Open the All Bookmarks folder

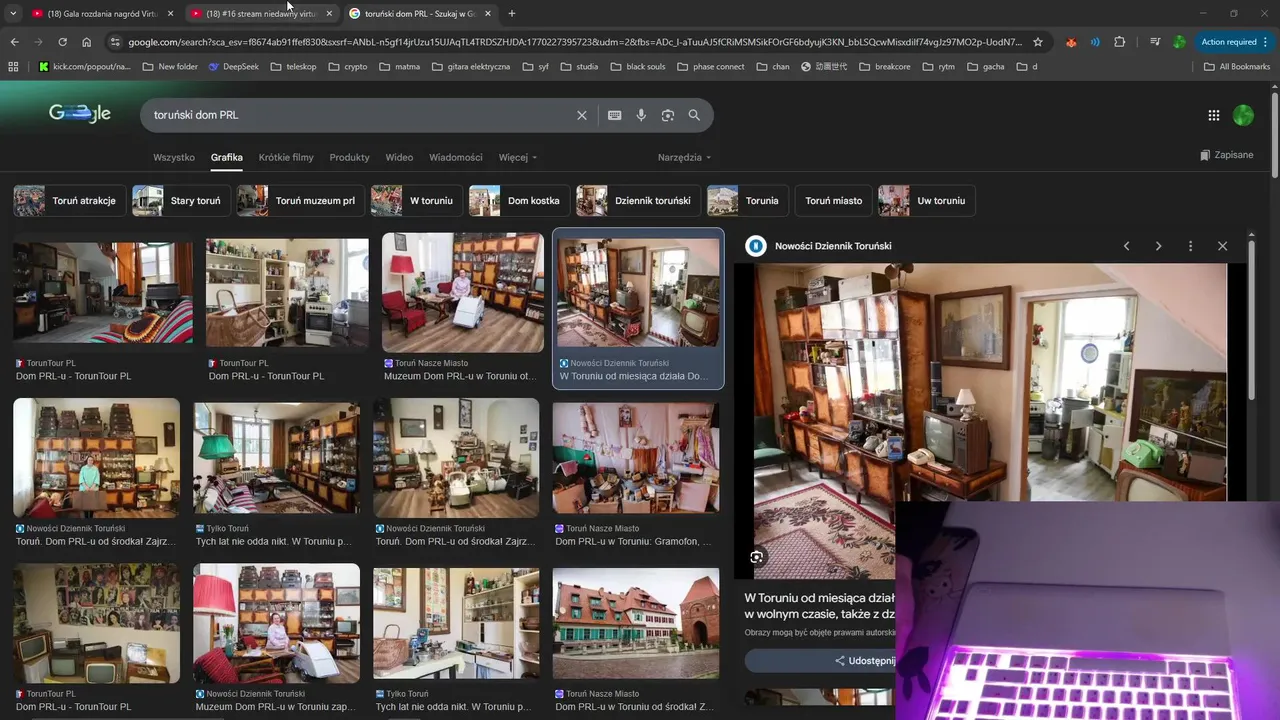[x=1237, y=67]
